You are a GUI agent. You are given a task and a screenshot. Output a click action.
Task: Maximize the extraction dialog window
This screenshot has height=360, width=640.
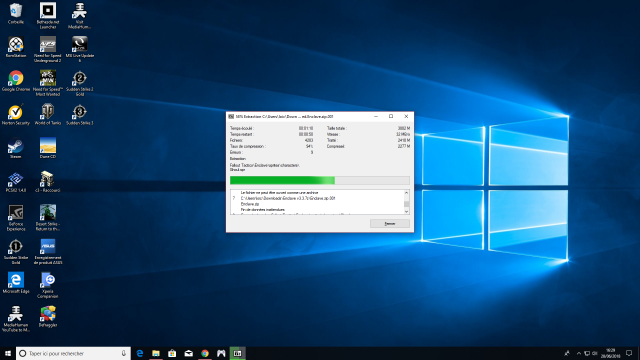coord(391,116)
